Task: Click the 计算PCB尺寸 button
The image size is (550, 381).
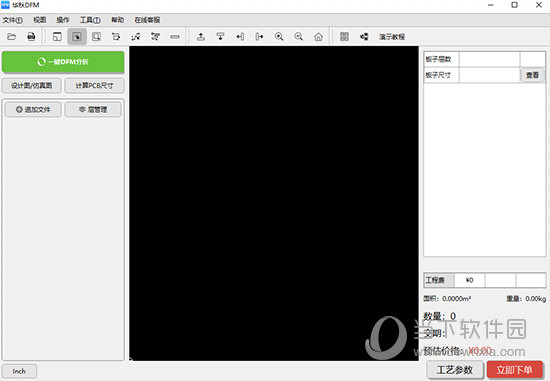Action: (x=94, y=85)
